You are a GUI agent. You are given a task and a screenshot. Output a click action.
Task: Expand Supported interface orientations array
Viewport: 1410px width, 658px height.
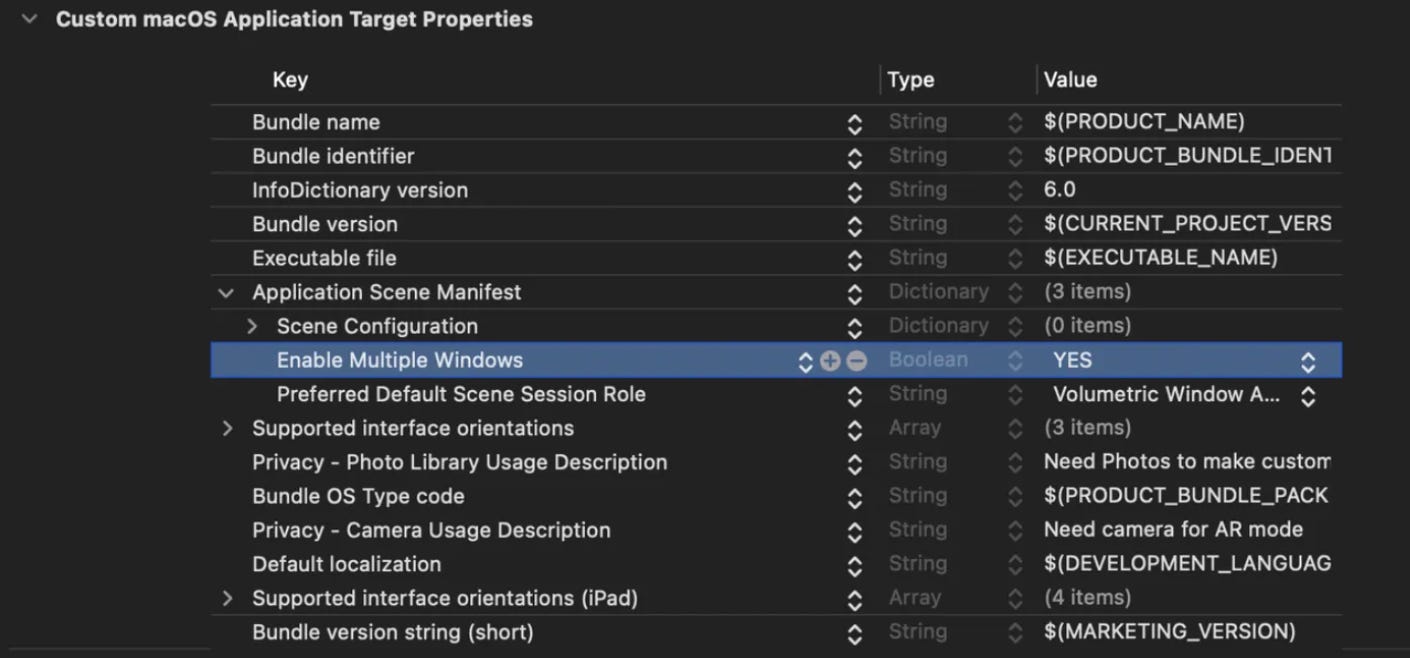pyautogui.click(x=227, y=429)
